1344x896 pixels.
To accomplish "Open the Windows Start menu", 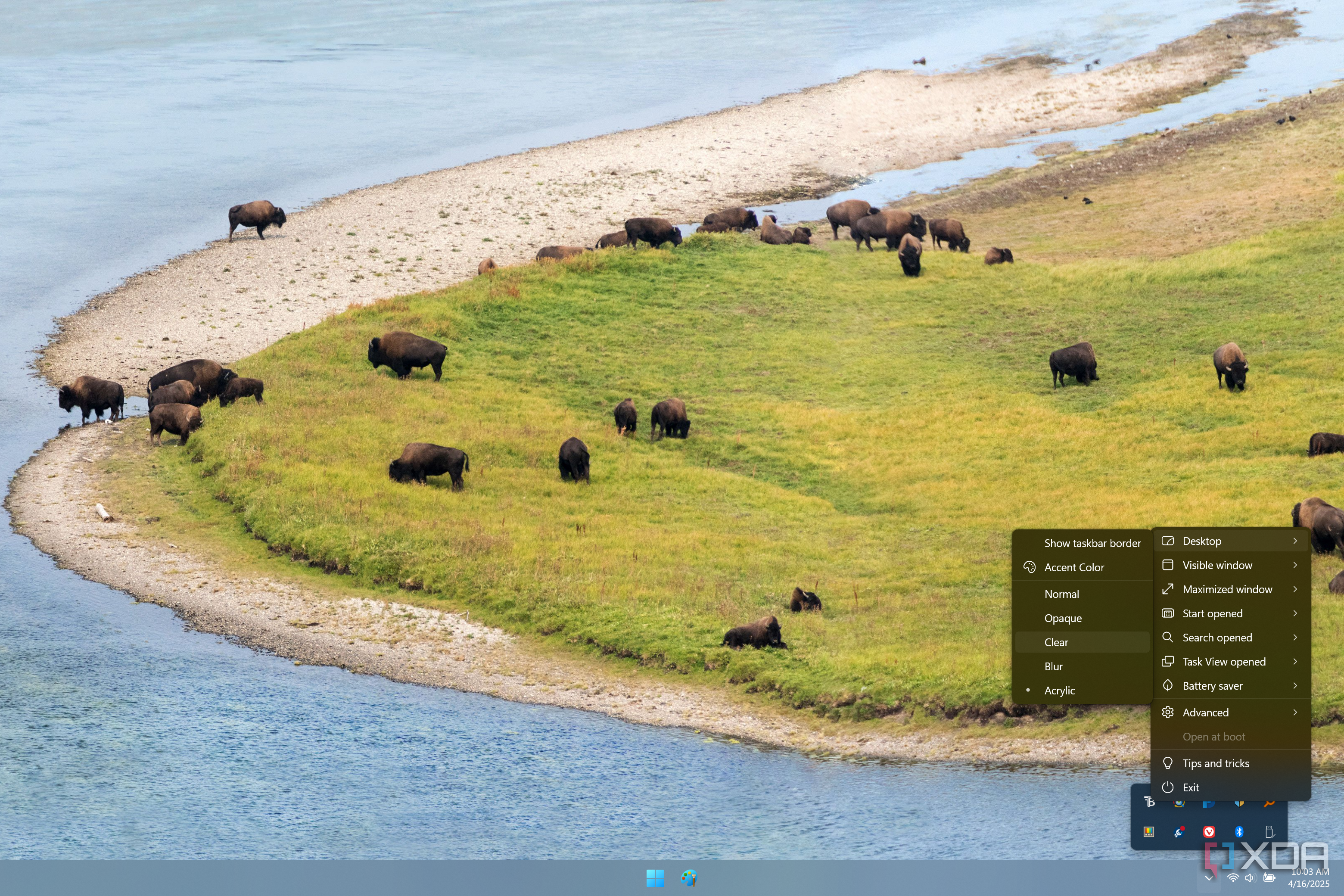I will click(655, 878).
